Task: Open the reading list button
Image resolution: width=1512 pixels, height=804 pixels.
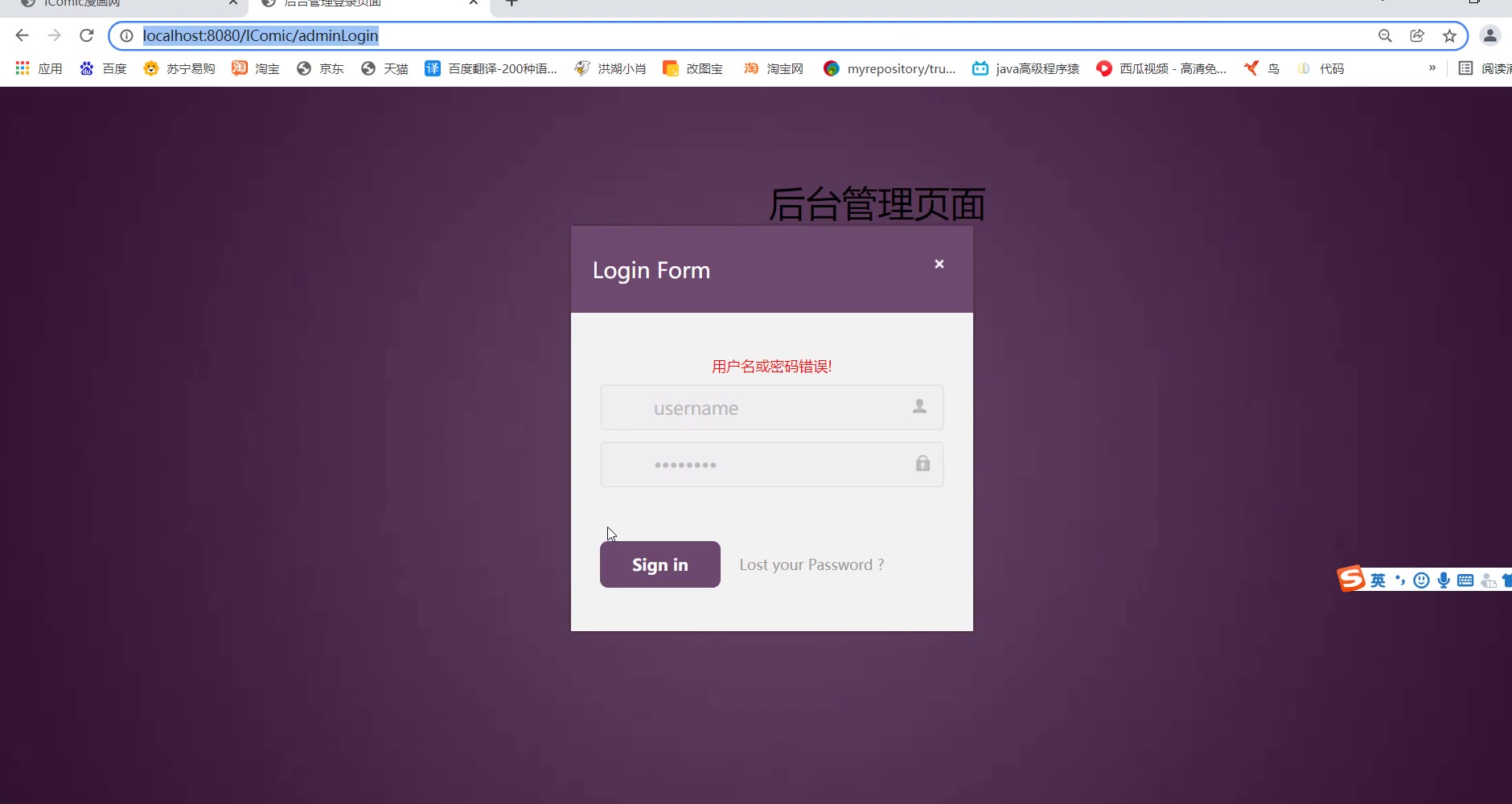Action: (1485, 68)
